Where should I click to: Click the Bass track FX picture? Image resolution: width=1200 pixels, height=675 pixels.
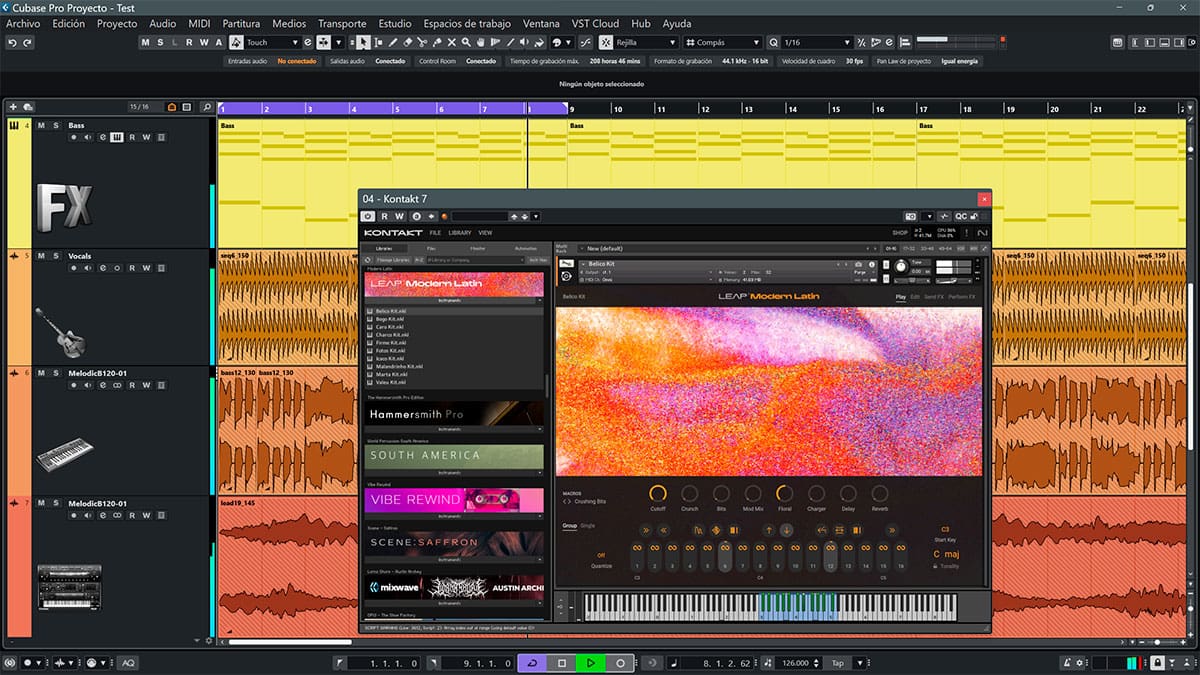click(65, 206)
